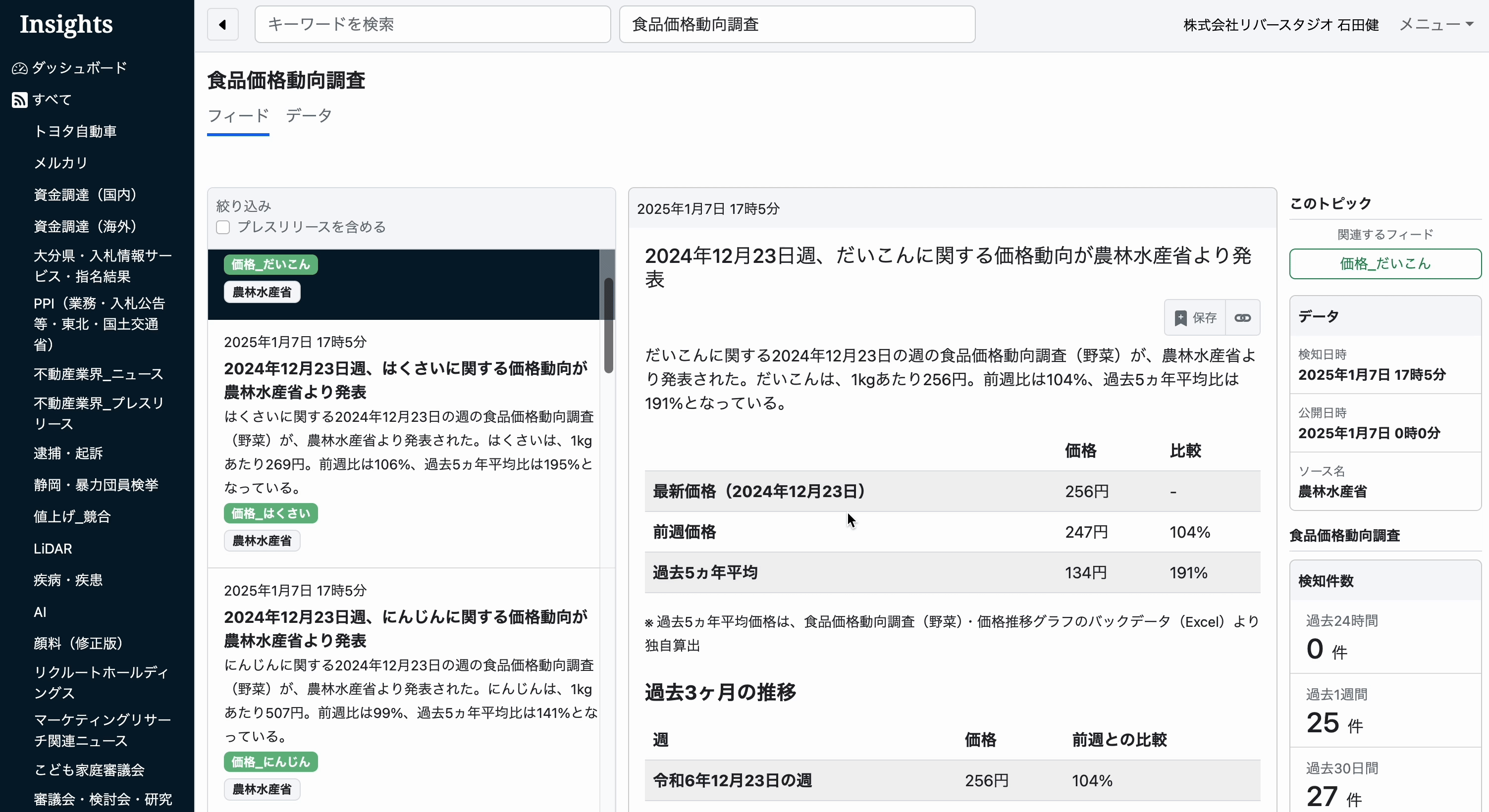Click the dashboard gauge icon in sidebar

(x=20, y=68)
